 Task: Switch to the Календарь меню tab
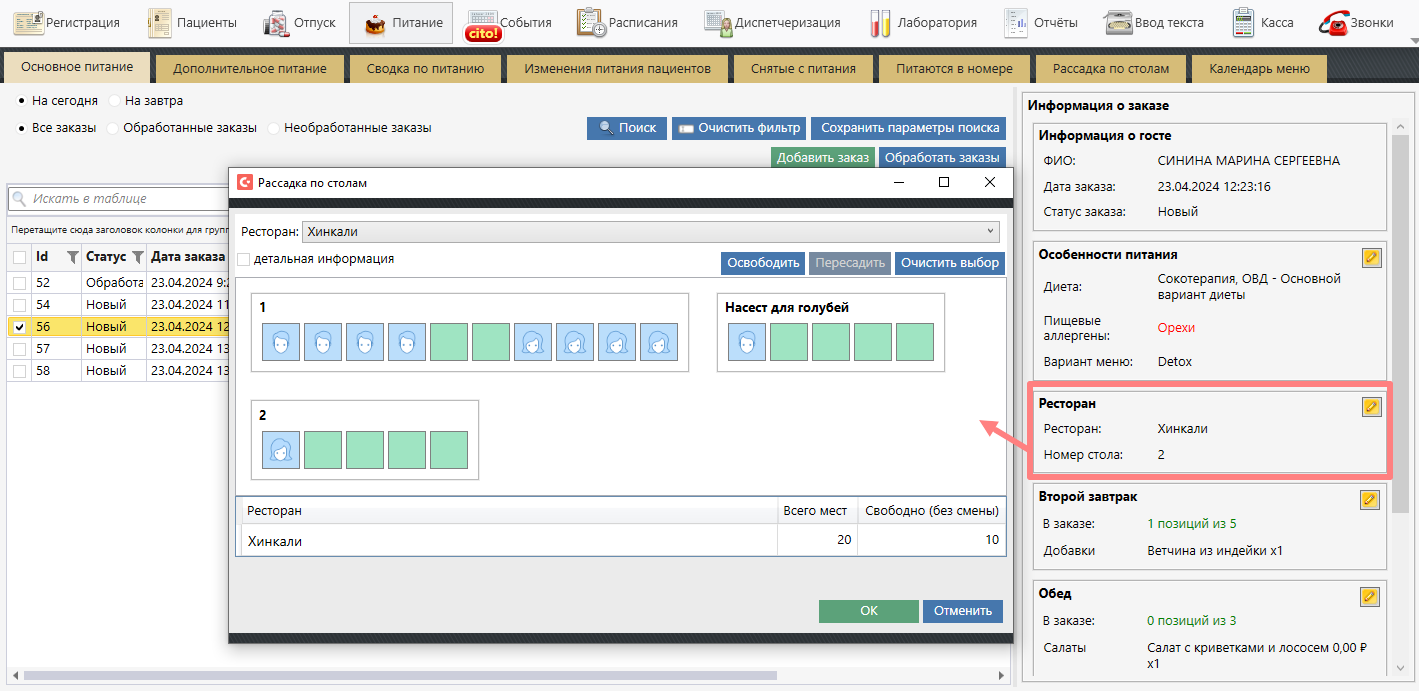pos(1258,69)
